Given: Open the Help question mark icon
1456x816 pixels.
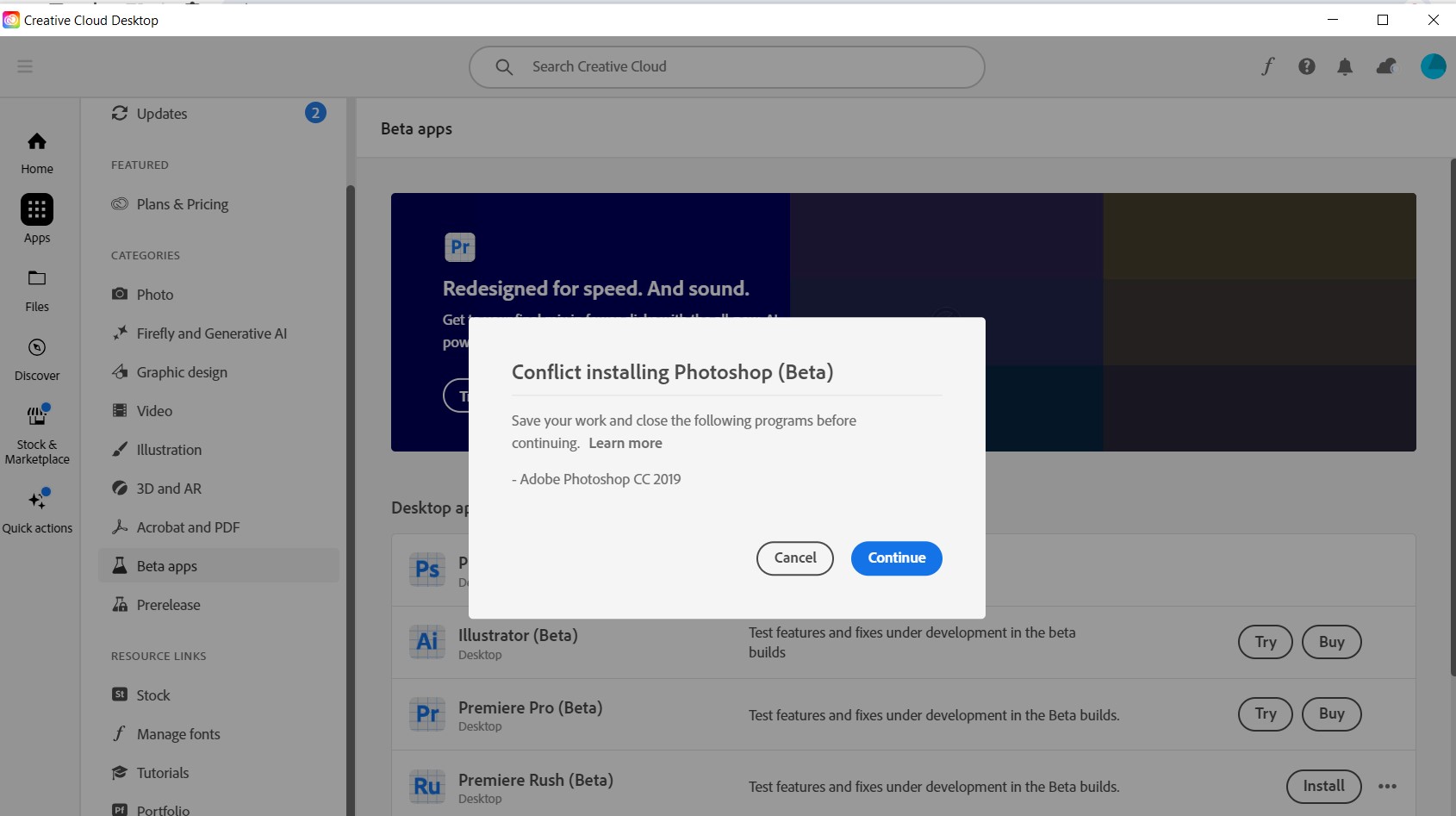Looking at the screenshot, I should click(1307, 66).
